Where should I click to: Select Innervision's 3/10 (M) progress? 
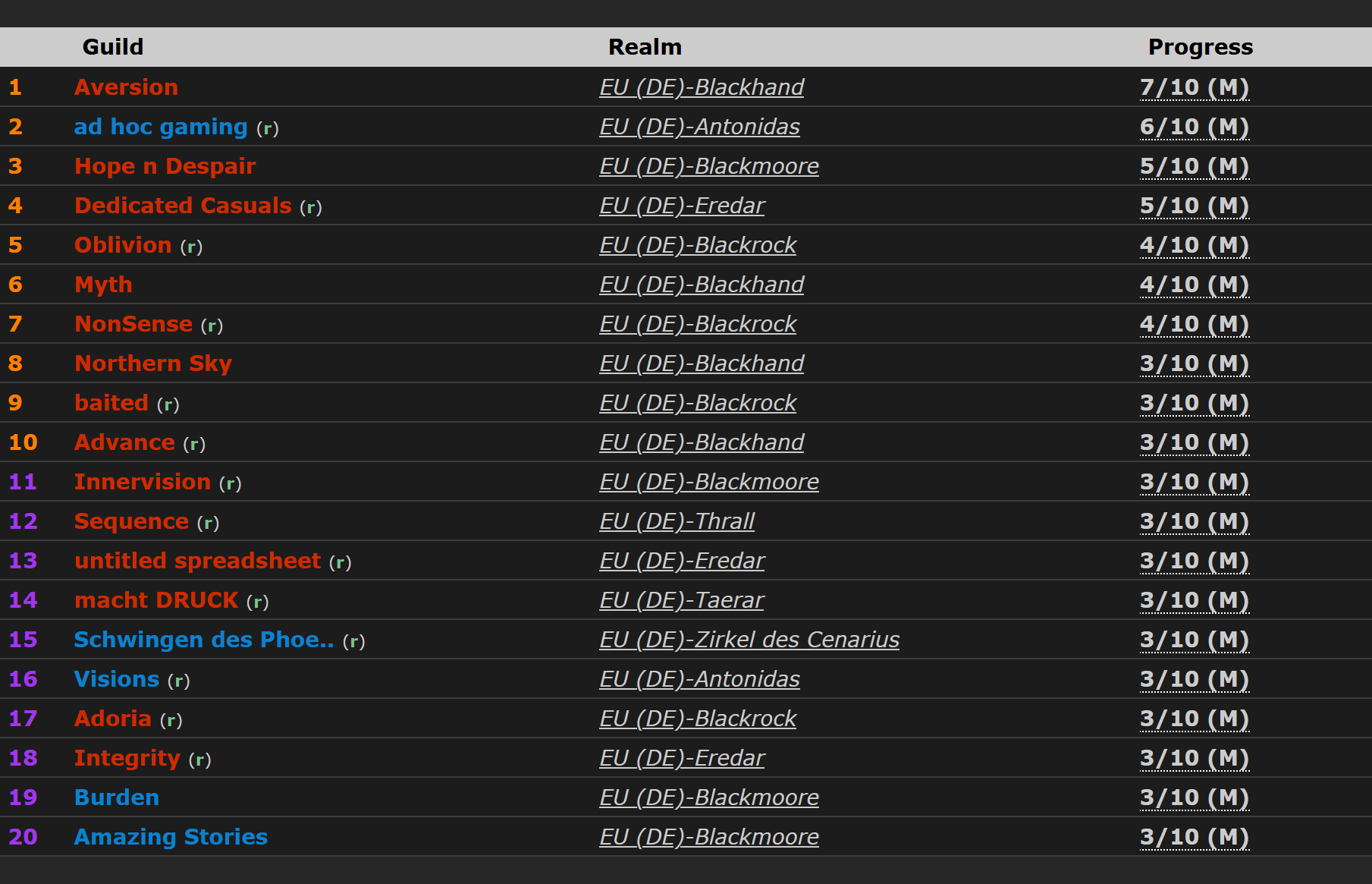pyautogui.click(x=1195, y=482)
